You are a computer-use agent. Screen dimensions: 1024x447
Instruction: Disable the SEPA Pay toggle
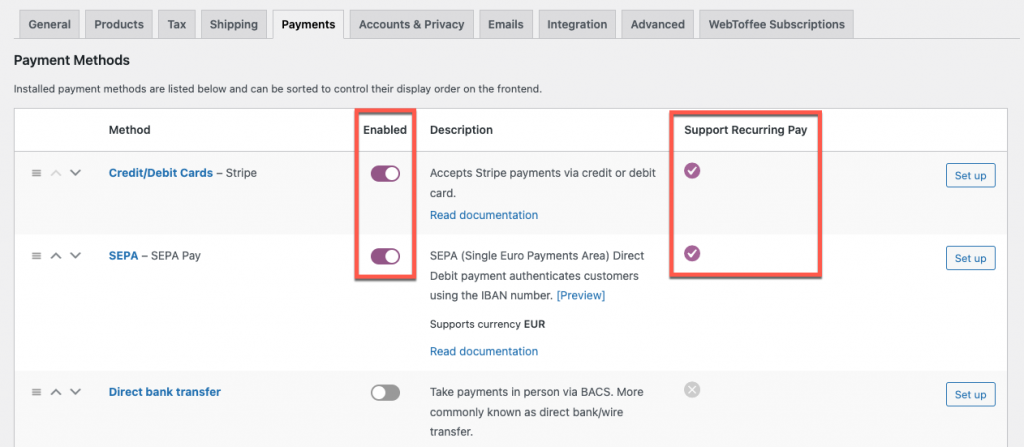385,256
